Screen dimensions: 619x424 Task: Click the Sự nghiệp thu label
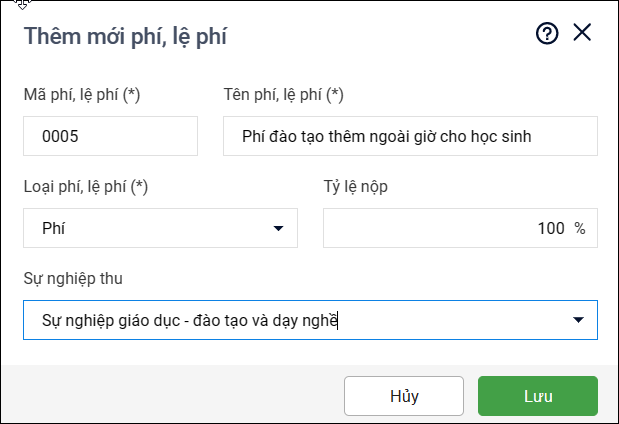tap(73, 277)
